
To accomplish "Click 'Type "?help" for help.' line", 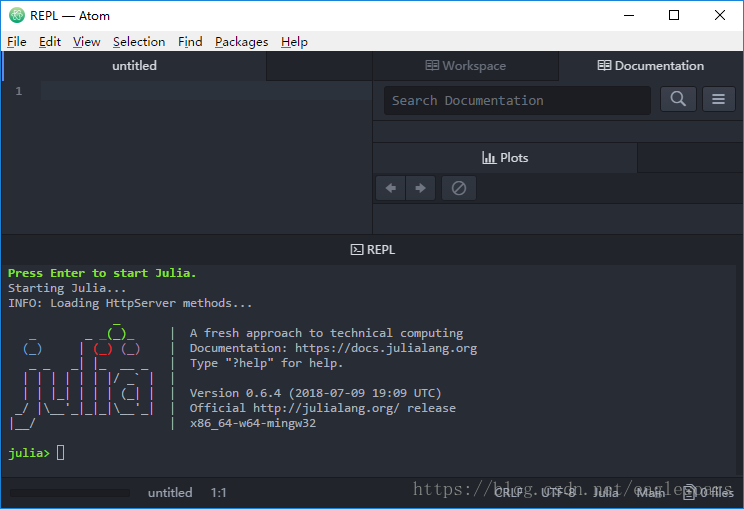I will point(266,363).
